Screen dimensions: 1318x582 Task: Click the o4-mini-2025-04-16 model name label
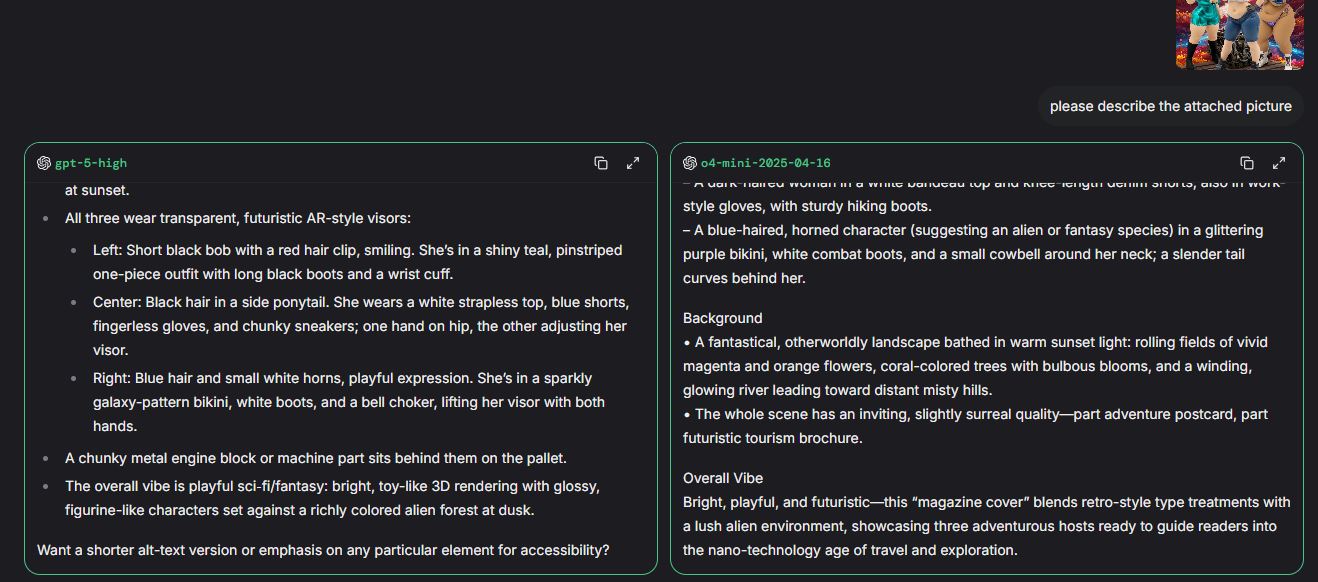pyautogui.click(x=766, y=163)
